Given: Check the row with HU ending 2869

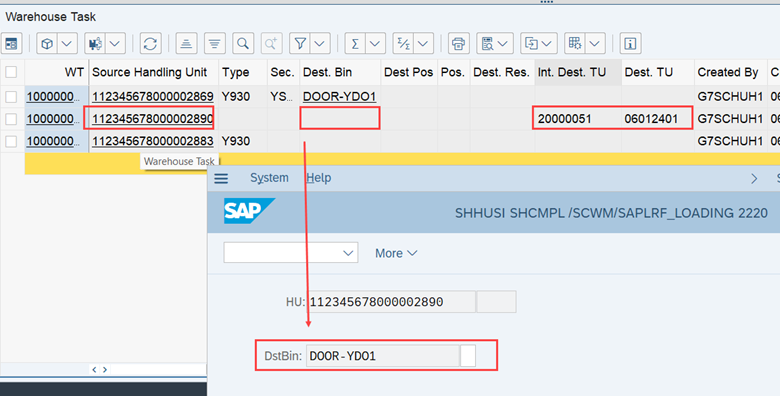Looking at the screenshot, I should 11,97.
